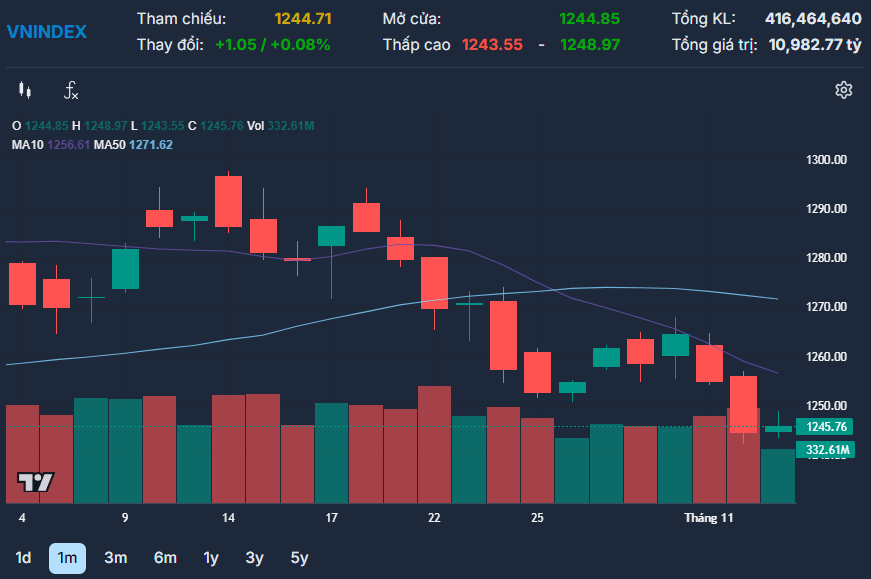The height and width of the screenshot is (579, 871).
Task: Click the MA10 indicator label
Action: [x=27, y=145]
